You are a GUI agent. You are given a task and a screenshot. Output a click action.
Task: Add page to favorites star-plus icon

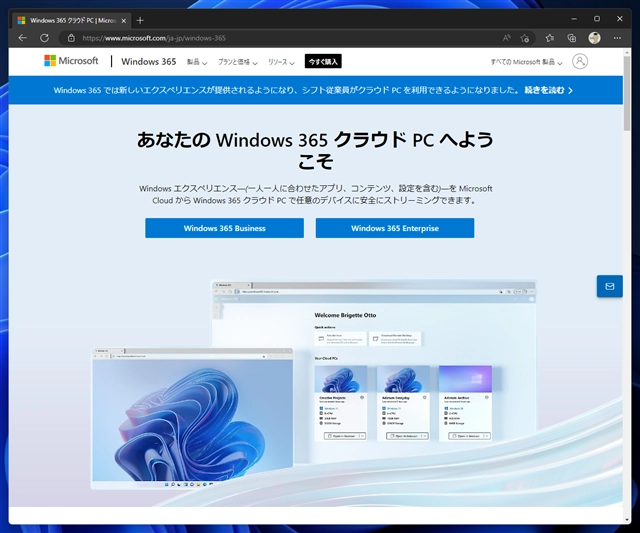[x=525, y=38]
